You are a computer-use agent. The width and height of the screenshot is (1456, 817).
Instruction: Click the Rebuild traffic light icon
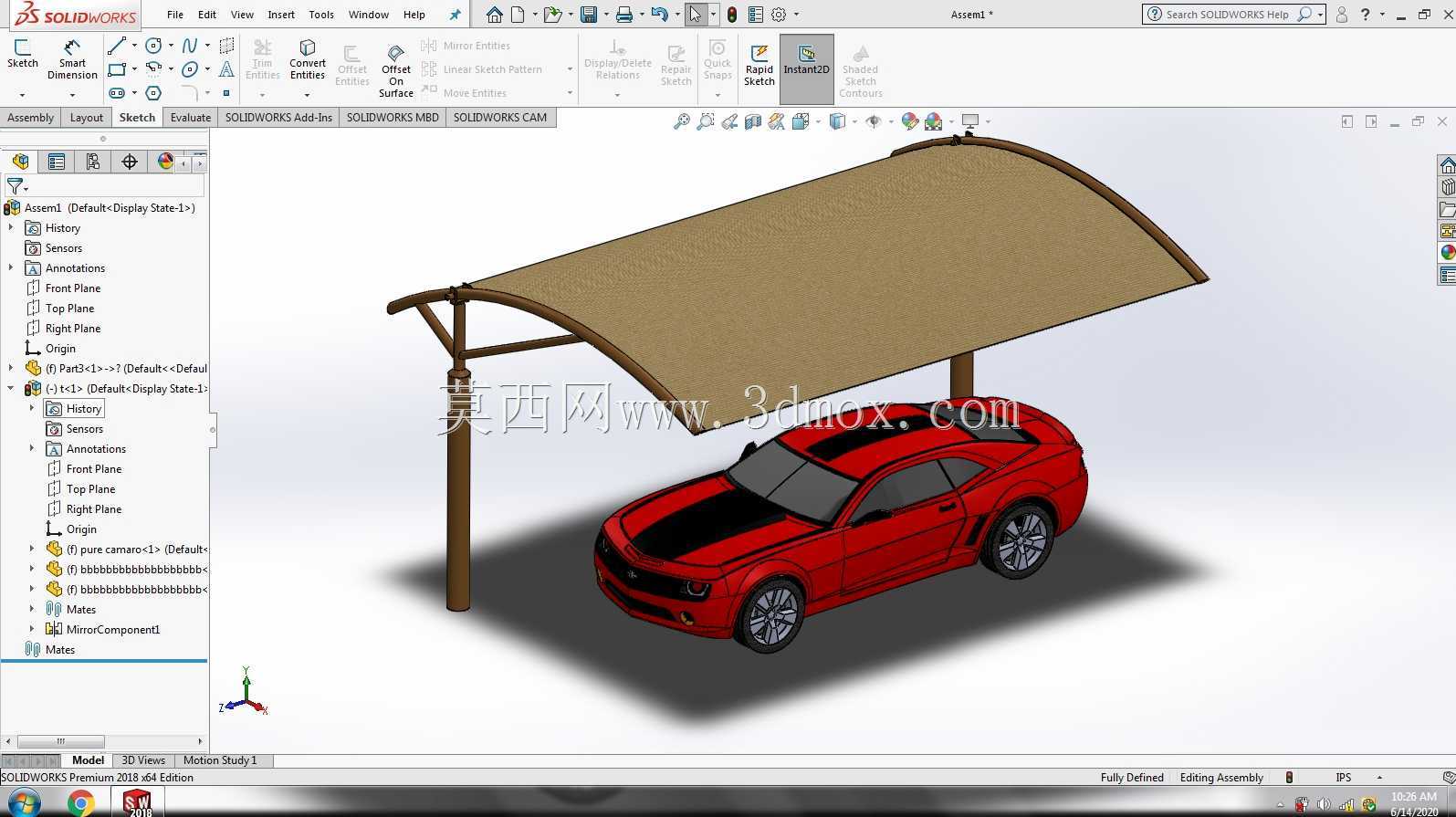click(x=731, y=15)
